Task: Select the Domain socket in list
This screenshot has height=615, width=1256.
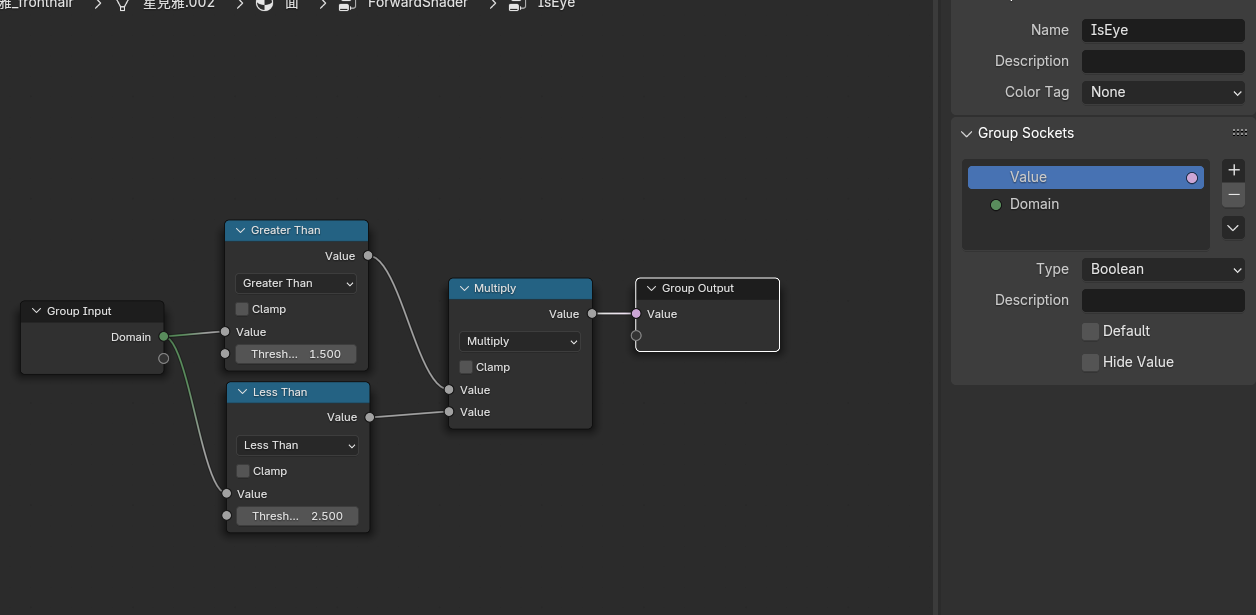Action: (1034, 204)
